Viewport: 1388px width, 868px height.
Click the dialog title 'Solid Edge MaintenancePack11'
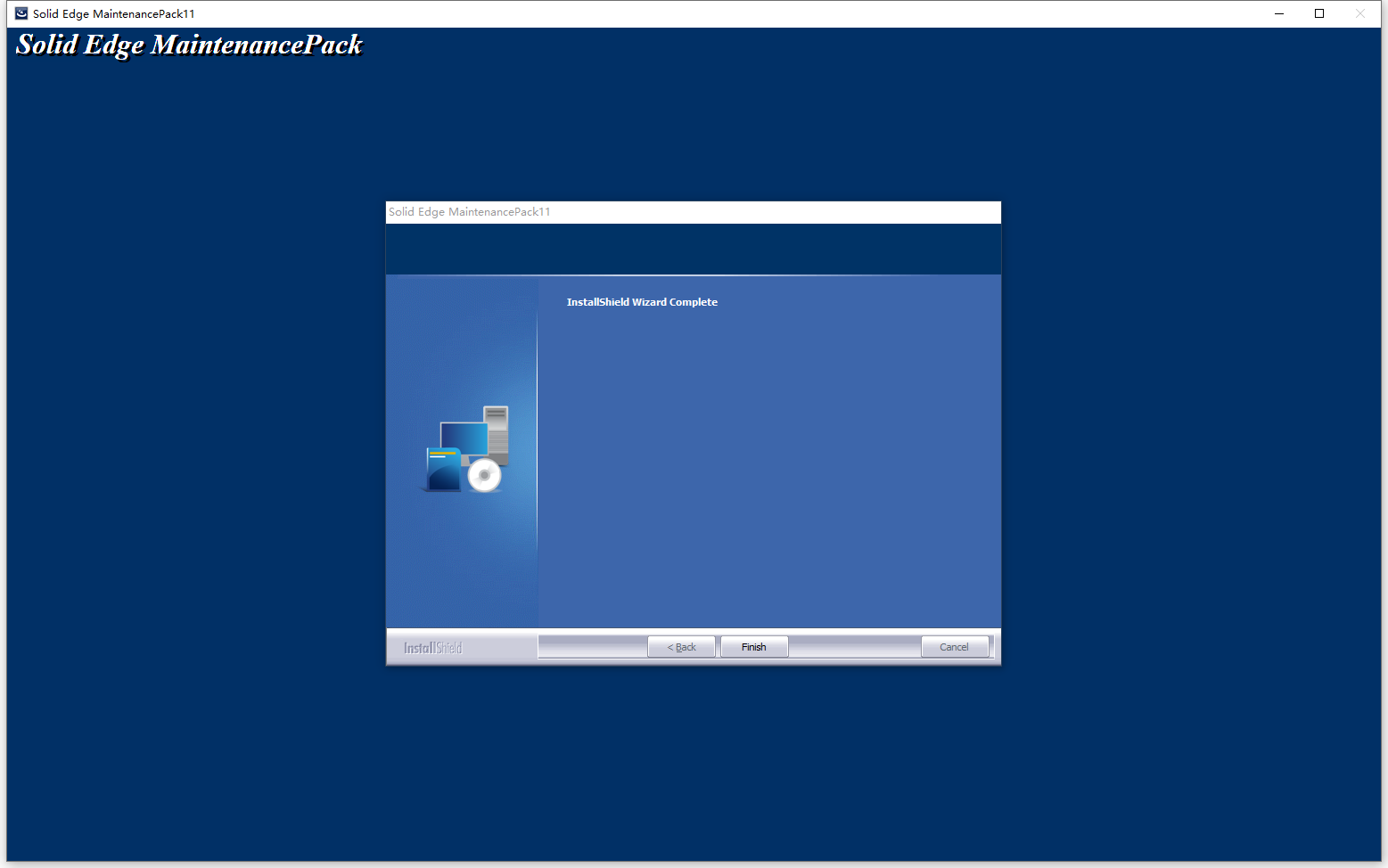click(x=470, y=212)
